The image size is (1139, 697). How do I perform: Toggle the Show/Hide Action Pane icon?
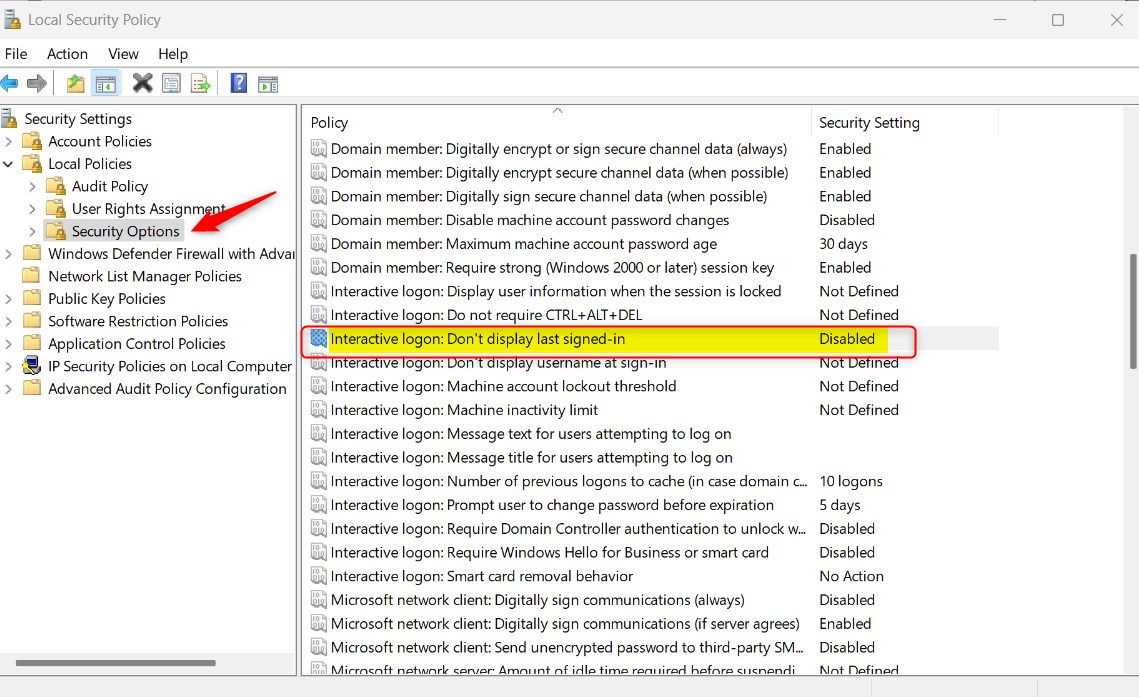tap(267, 83)
